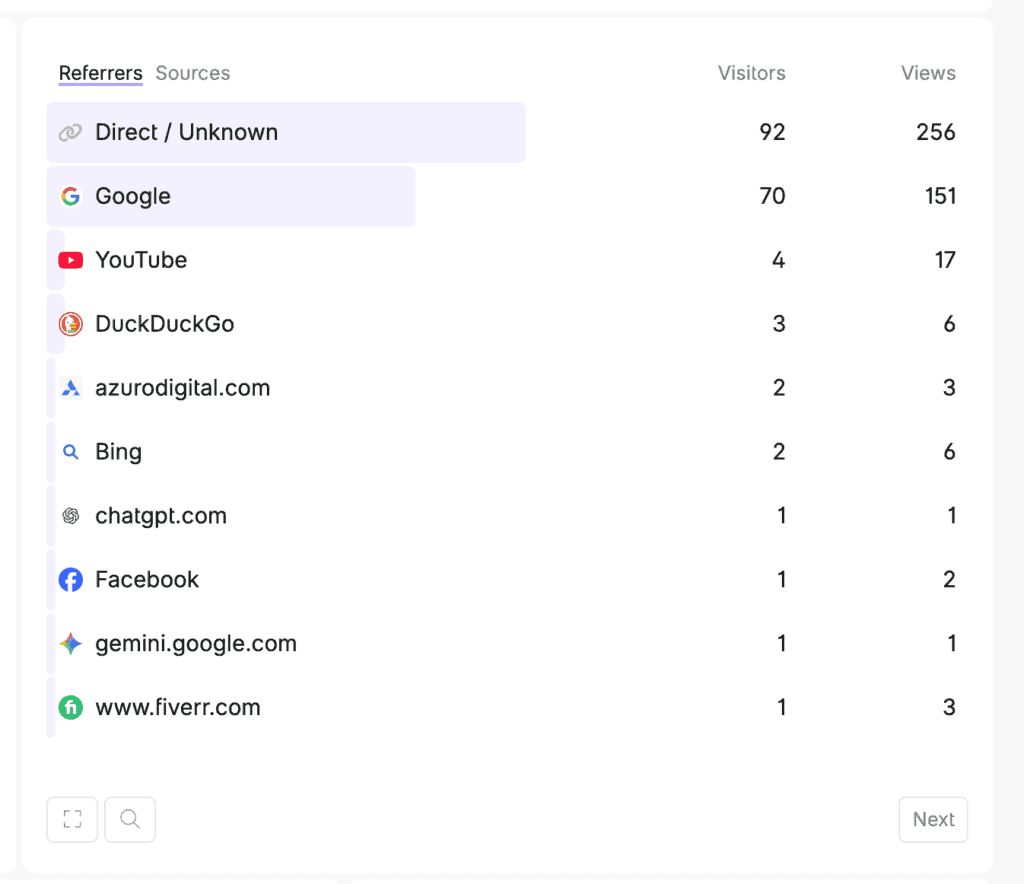Click the Bing search icon

tap(69, 452)
